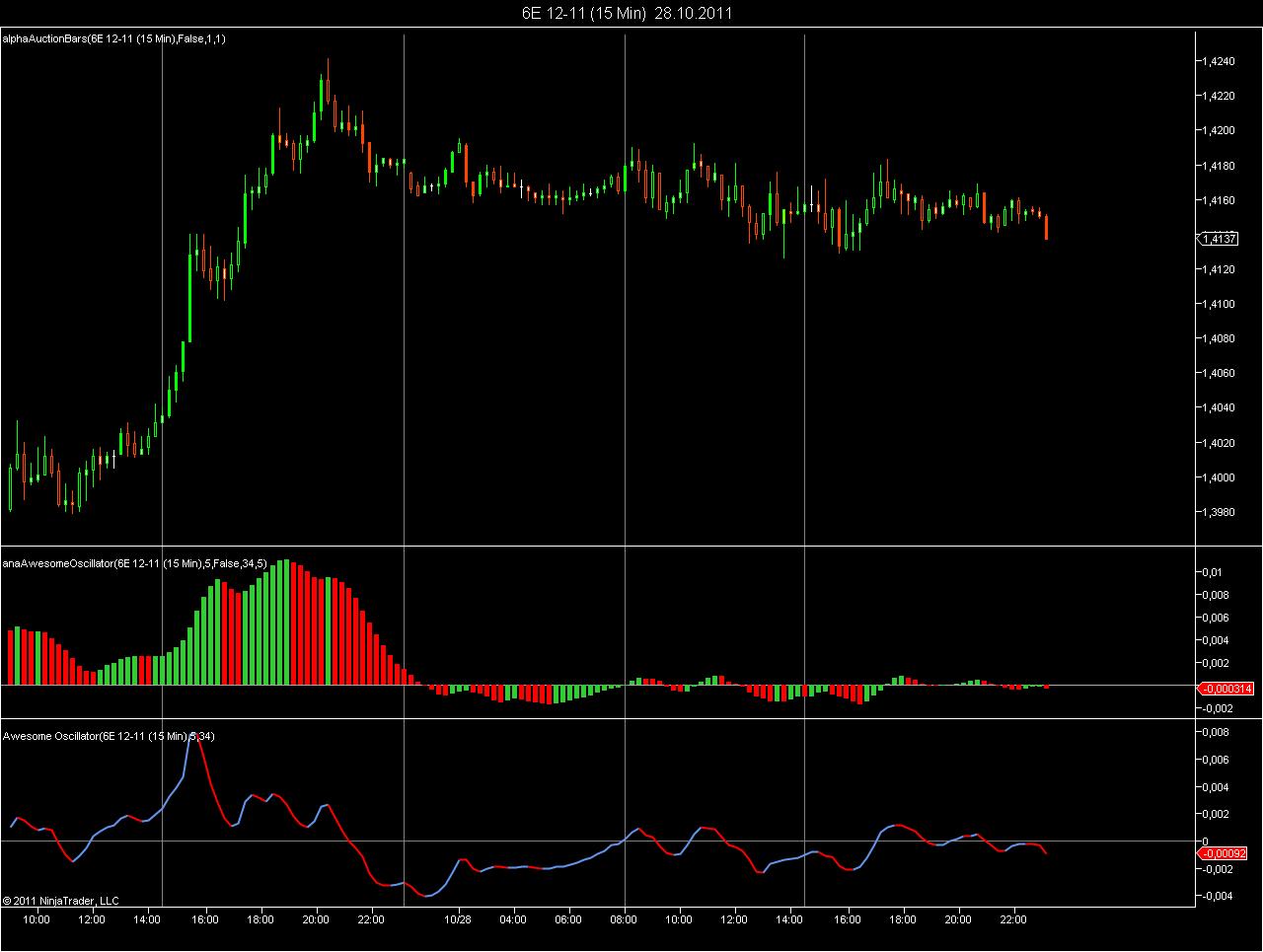Click the 1,4240 price axis label
Viewport: 1263px width, 952px height.
tap(1219, 61)
